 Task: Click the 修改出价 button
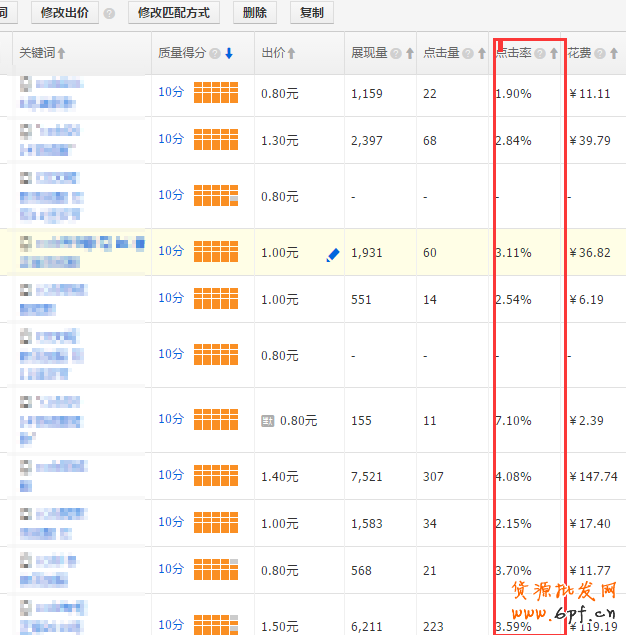pos(66,13)
